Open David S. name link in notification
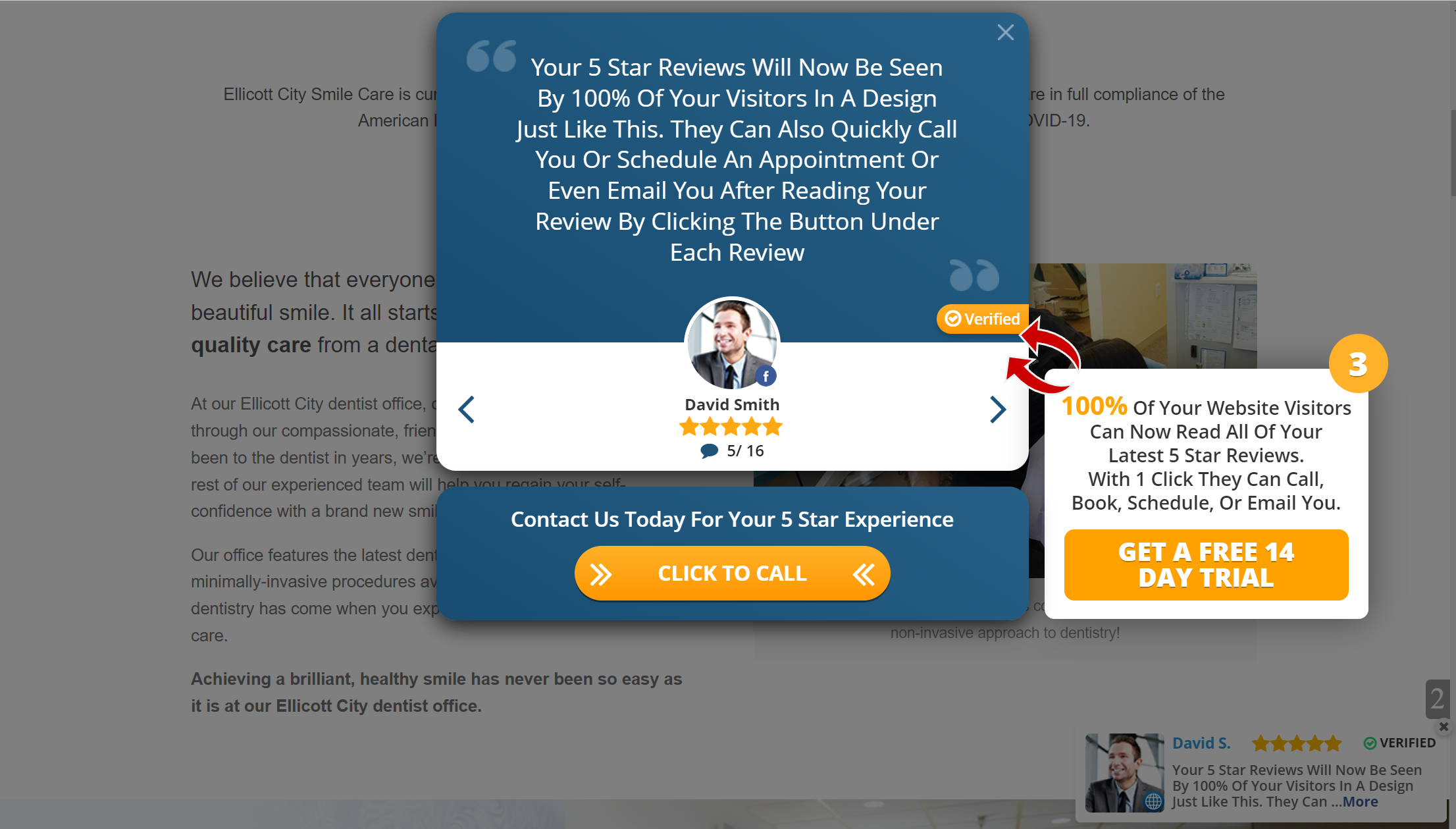Screen dimensions: 1456x829 (x=1201, y=743)
